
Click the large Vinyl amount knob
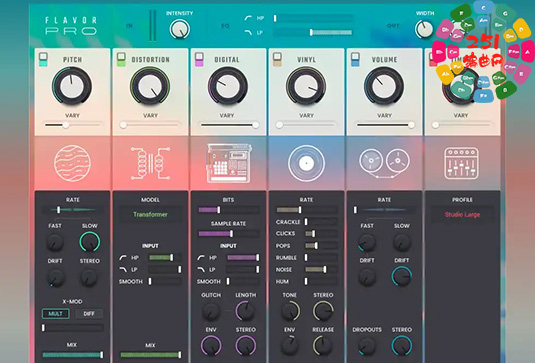(306, 86)
